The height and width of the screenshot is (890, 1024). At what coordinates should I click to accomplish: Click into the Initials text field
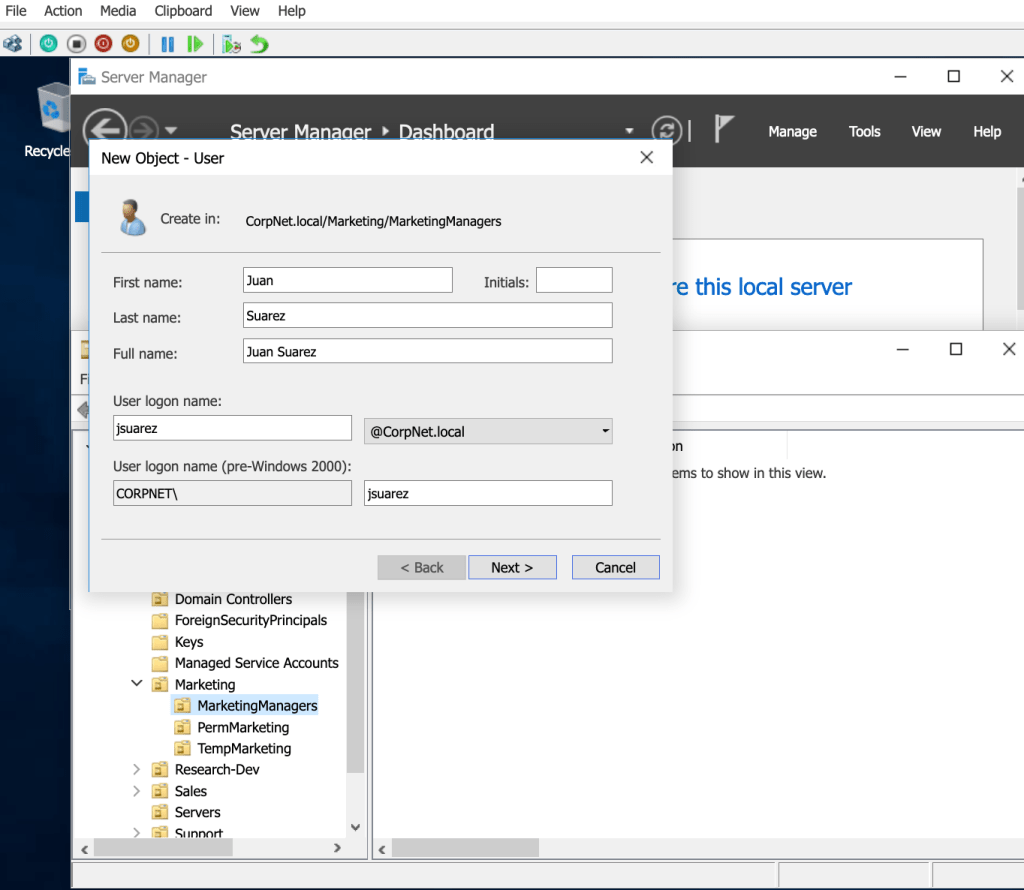pyautogui.click(x=573, y=281)
